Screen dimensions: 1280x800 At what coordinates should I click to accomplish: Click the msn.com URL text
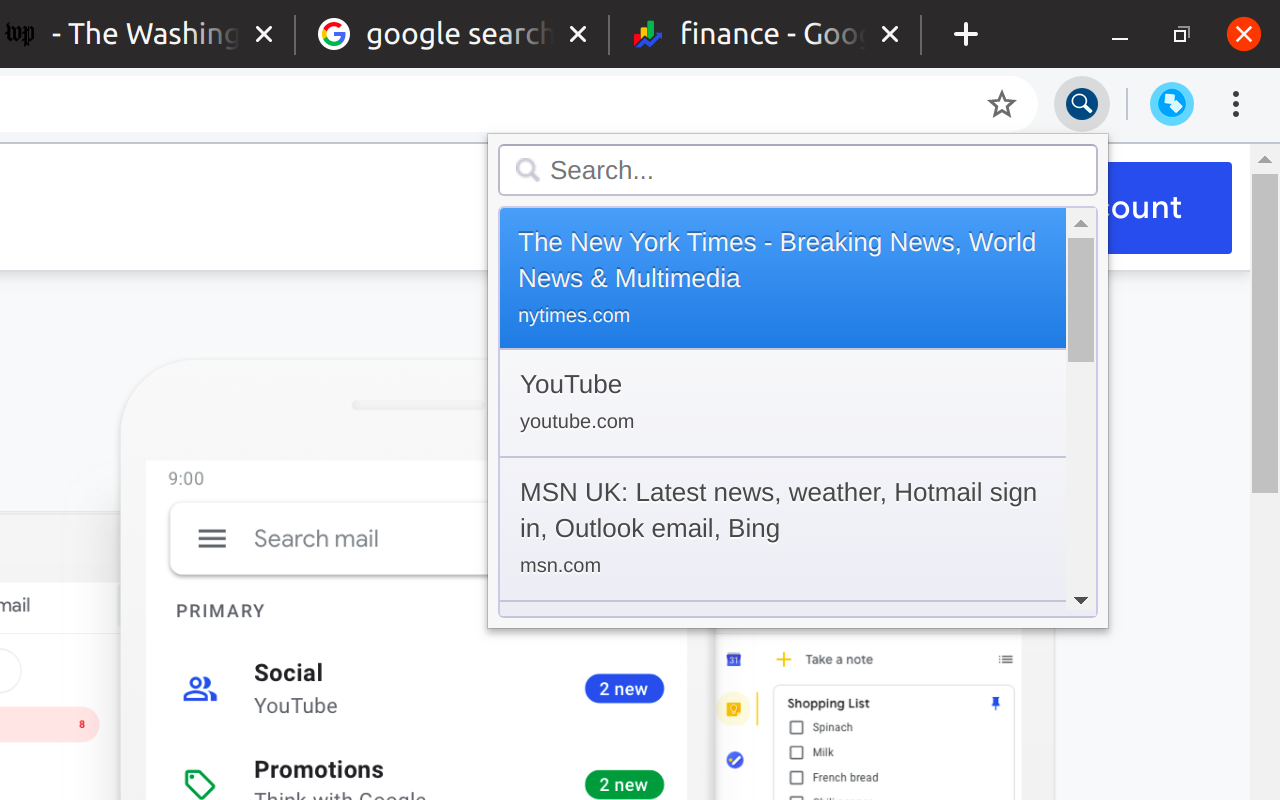point(560,566)
